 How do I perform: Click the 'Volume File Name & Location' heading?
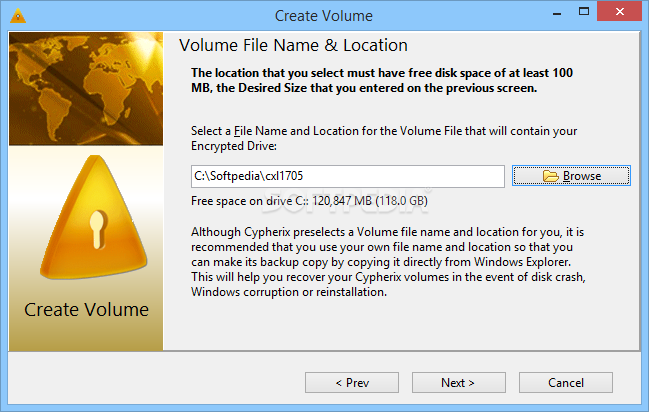(x=293, y=45)
